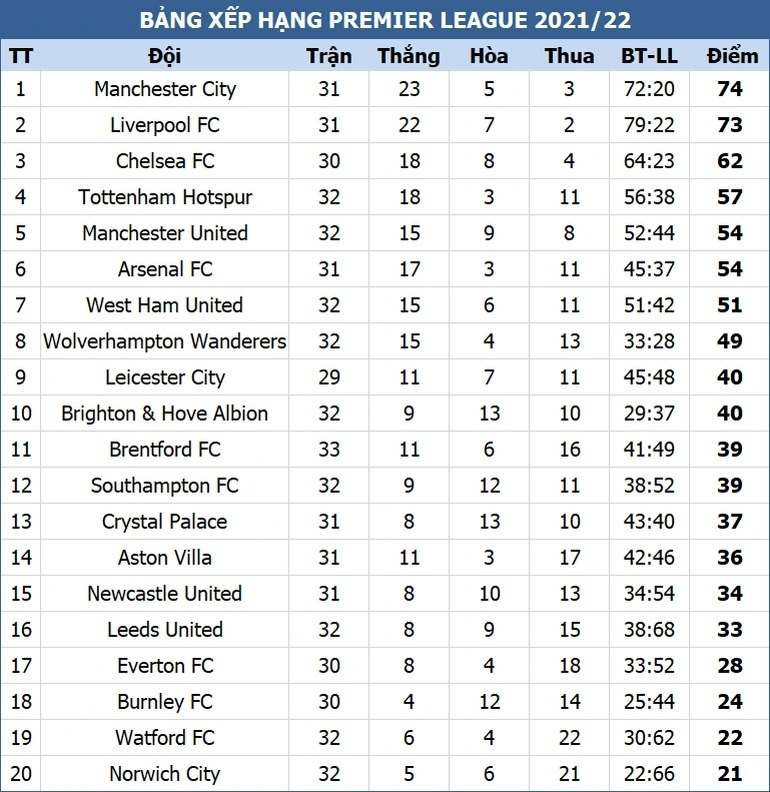Click the Everton FC team name

165,665
